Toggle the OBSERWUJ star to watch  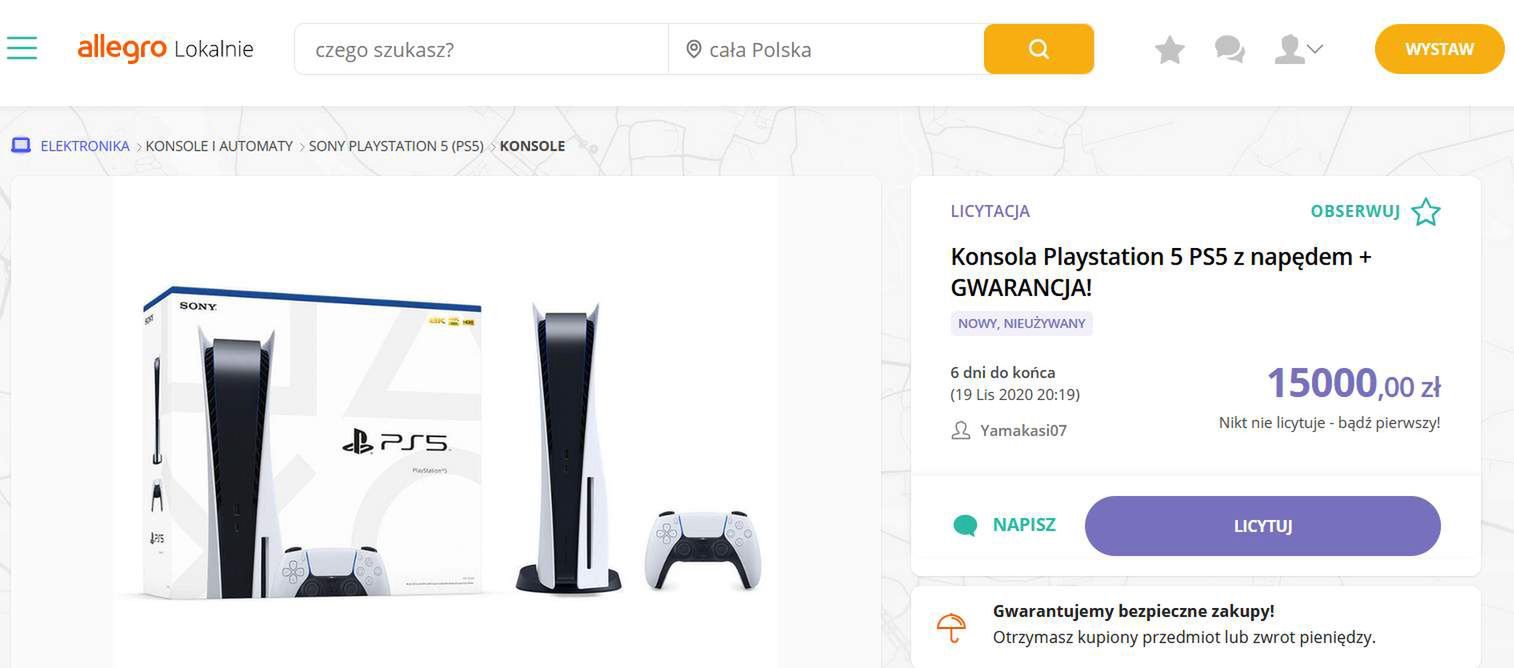click(1425, 211)
